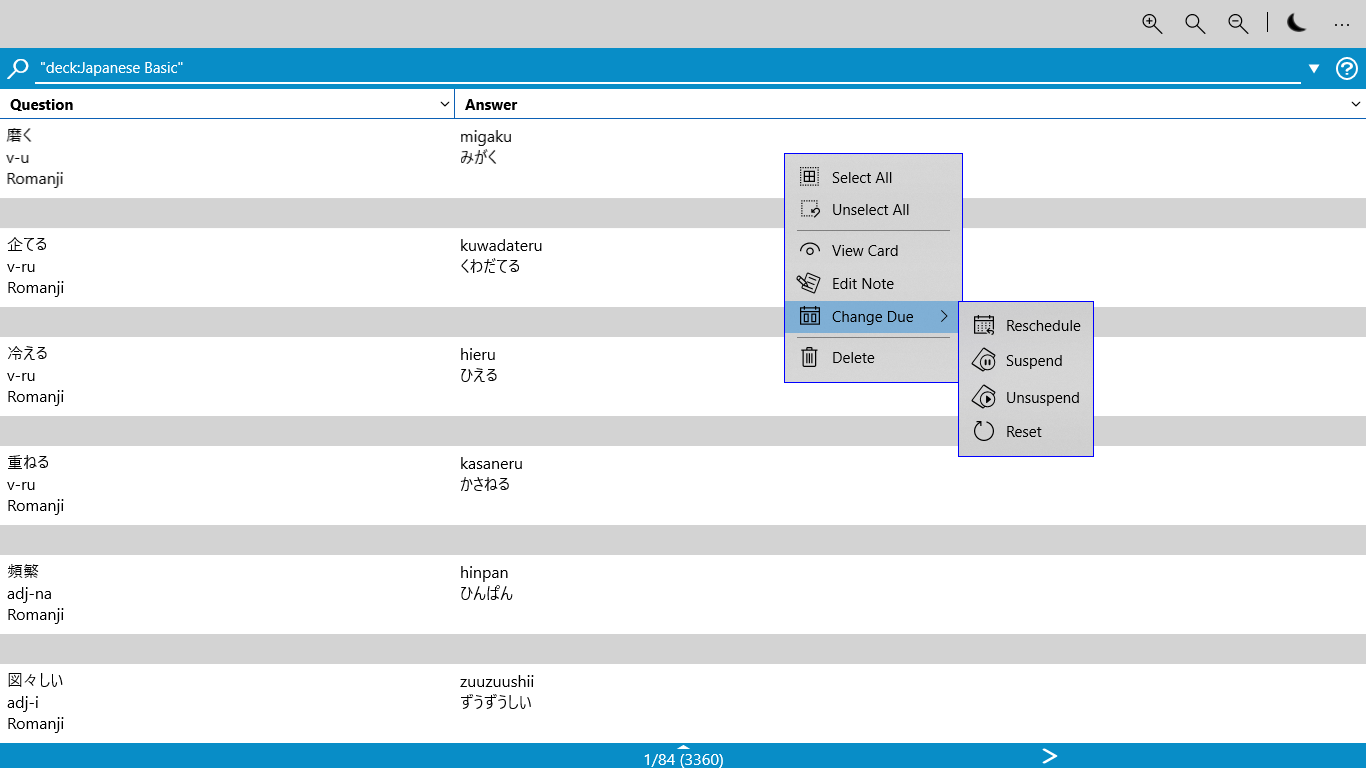Click the Suspend option in the submenu
1366x768 pixels.
click(1035, 360)
